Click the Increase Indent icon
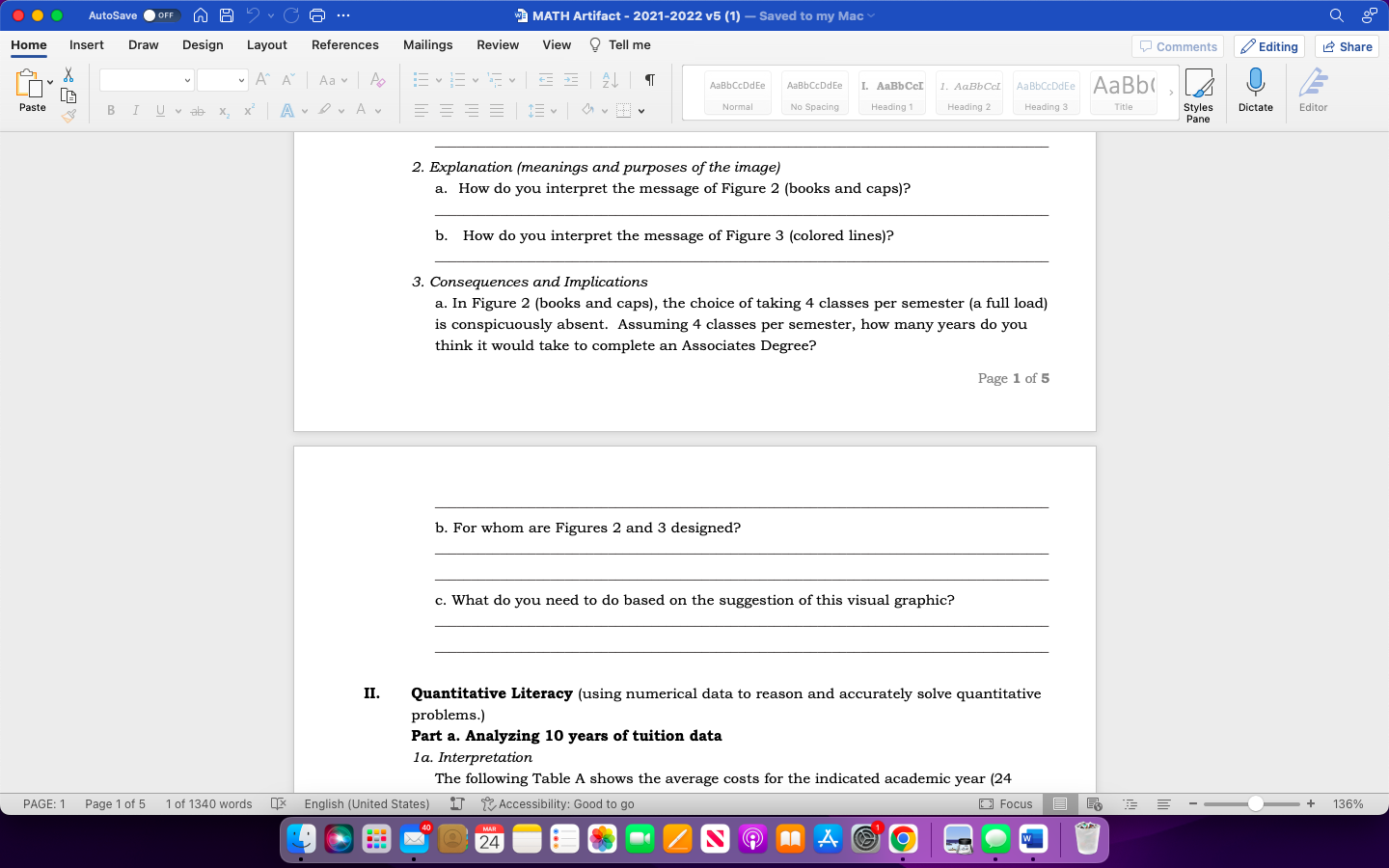The width and height of the screenshot is (1389, 868). click(x=568, y=79)
